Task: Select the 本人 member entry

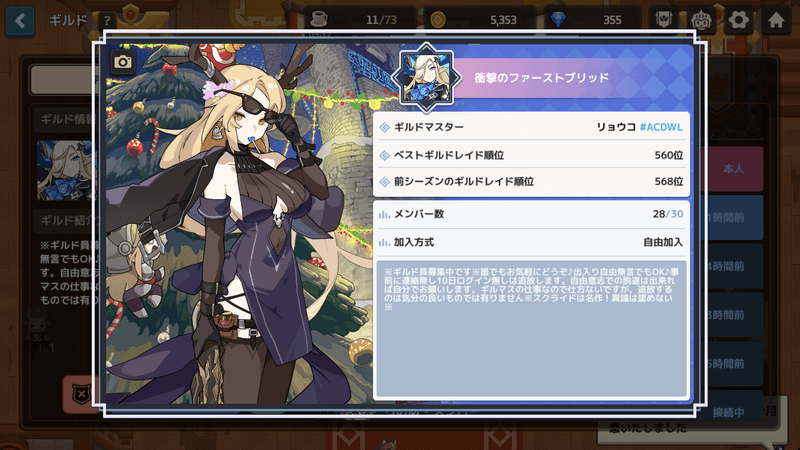Action: coord(733,169)
